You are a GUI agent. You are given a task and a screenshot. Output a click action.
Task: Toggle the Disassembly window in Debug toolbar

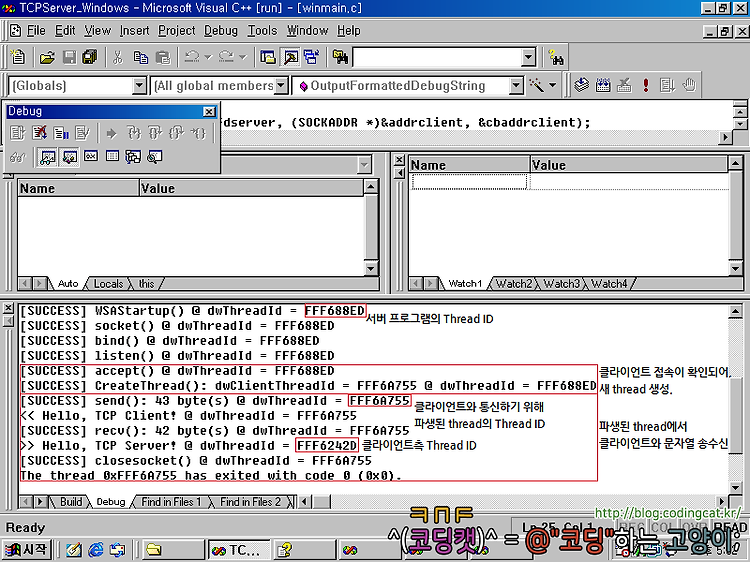(154, 156)
